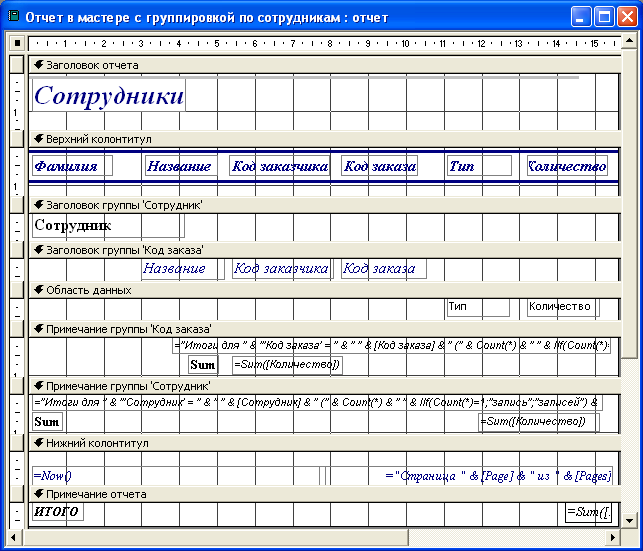Select the page number expression 'Страница'
The image size is (643, 551).
pos(470,476)
